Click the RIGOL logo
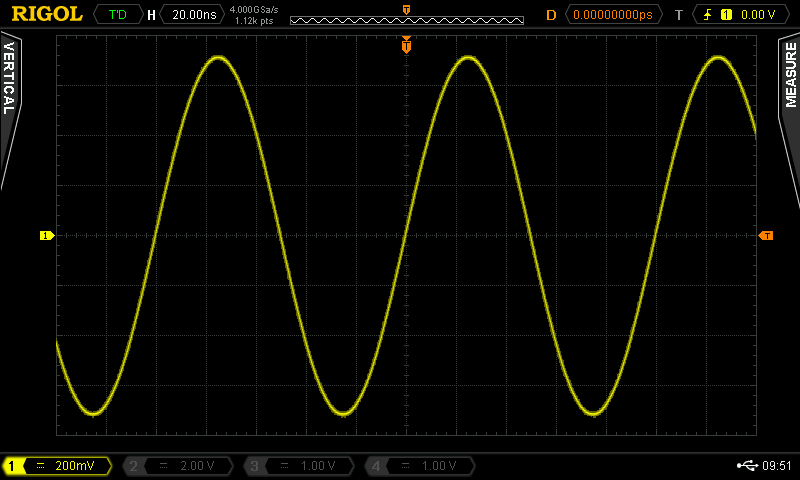 pos(47,14)
